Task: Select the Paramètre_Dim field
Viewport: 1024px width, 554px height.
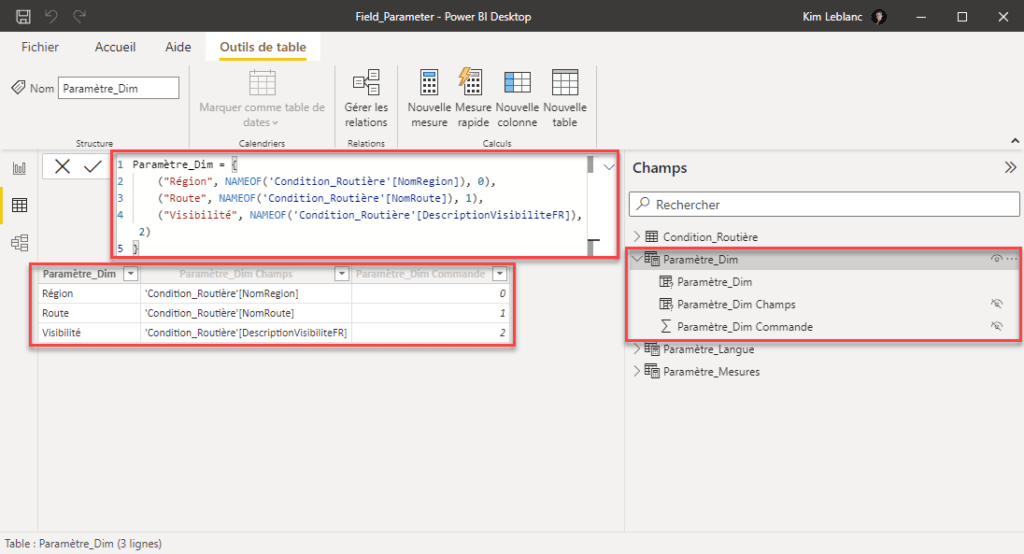Action: [714, 282]
